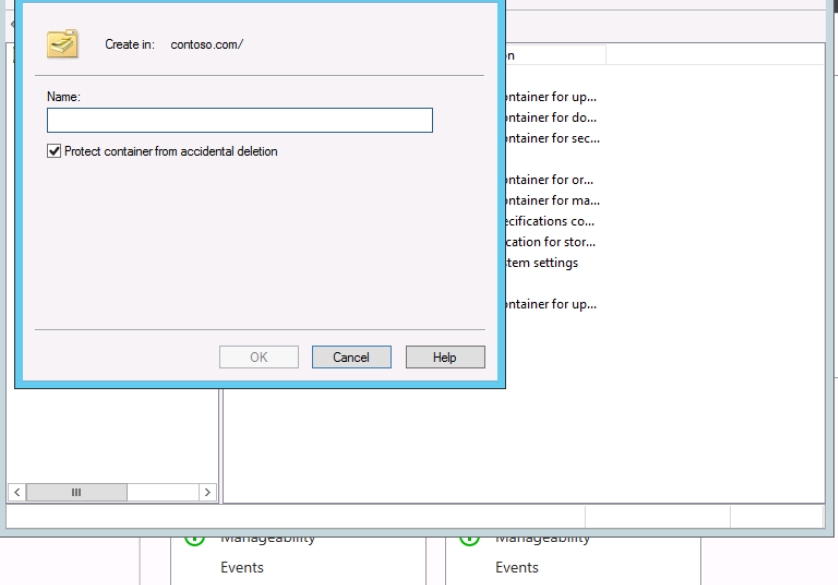The image size is (838, 585).
Task: Open Events in the right server tile
Action: tap(517, 567)
